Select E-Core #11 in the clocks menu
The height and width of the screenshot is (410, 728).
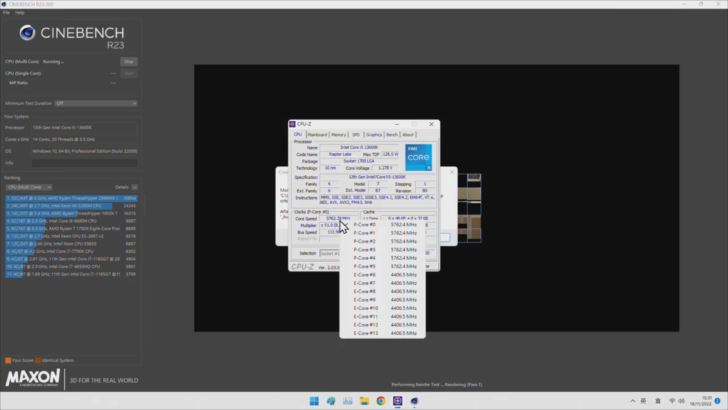tap(383, 317)
